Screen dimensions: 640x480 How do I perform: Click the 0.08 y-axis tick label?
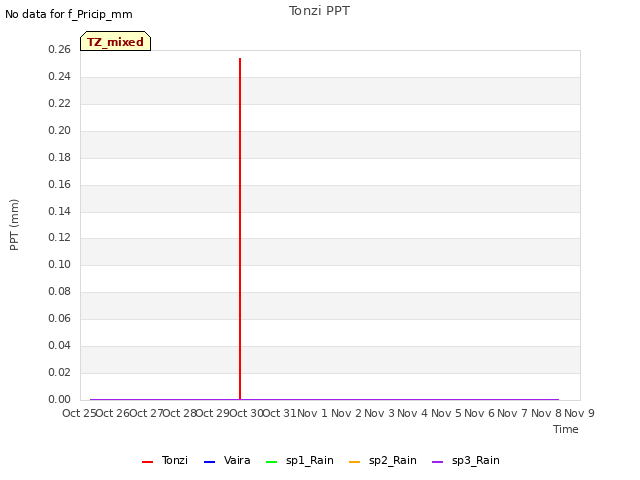(x=59, y=291)
